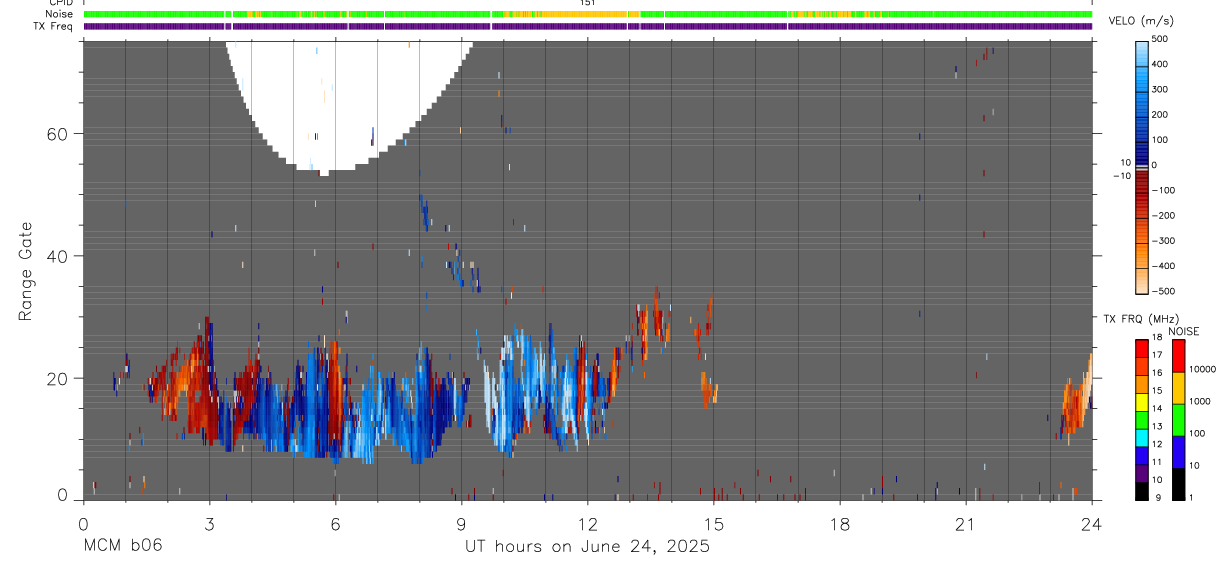Click the x-axis tick label 9
1228x567 pixels.
coord(461,524)
